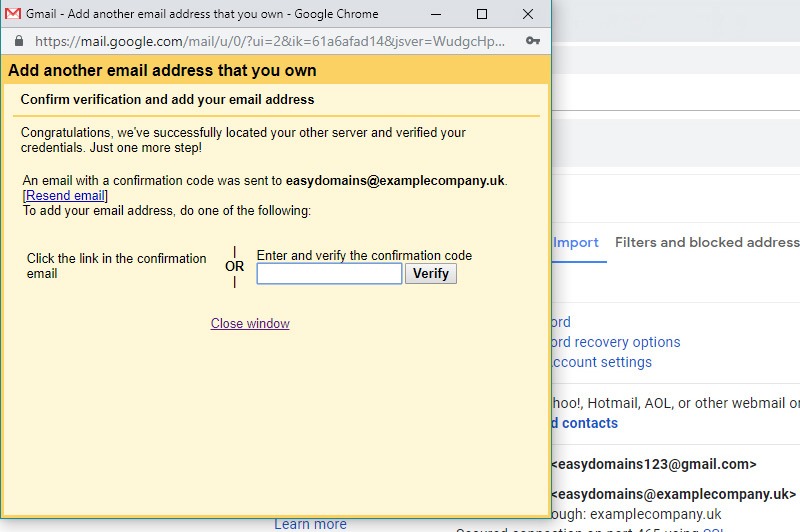Focus the confirmation code input field
The image size is (800, 532).
(x=329, y=274)
